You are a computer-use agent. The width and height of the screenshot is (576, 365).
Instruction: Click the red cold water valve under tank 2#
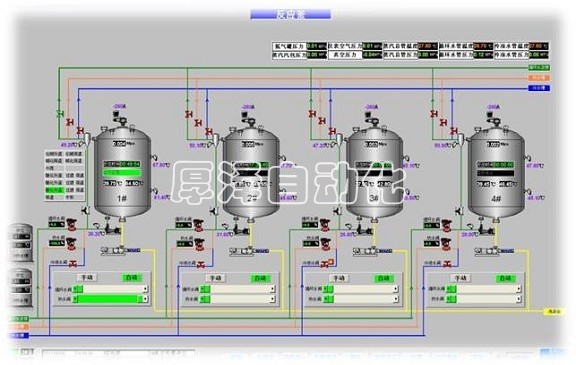click(x=201, y=264)
